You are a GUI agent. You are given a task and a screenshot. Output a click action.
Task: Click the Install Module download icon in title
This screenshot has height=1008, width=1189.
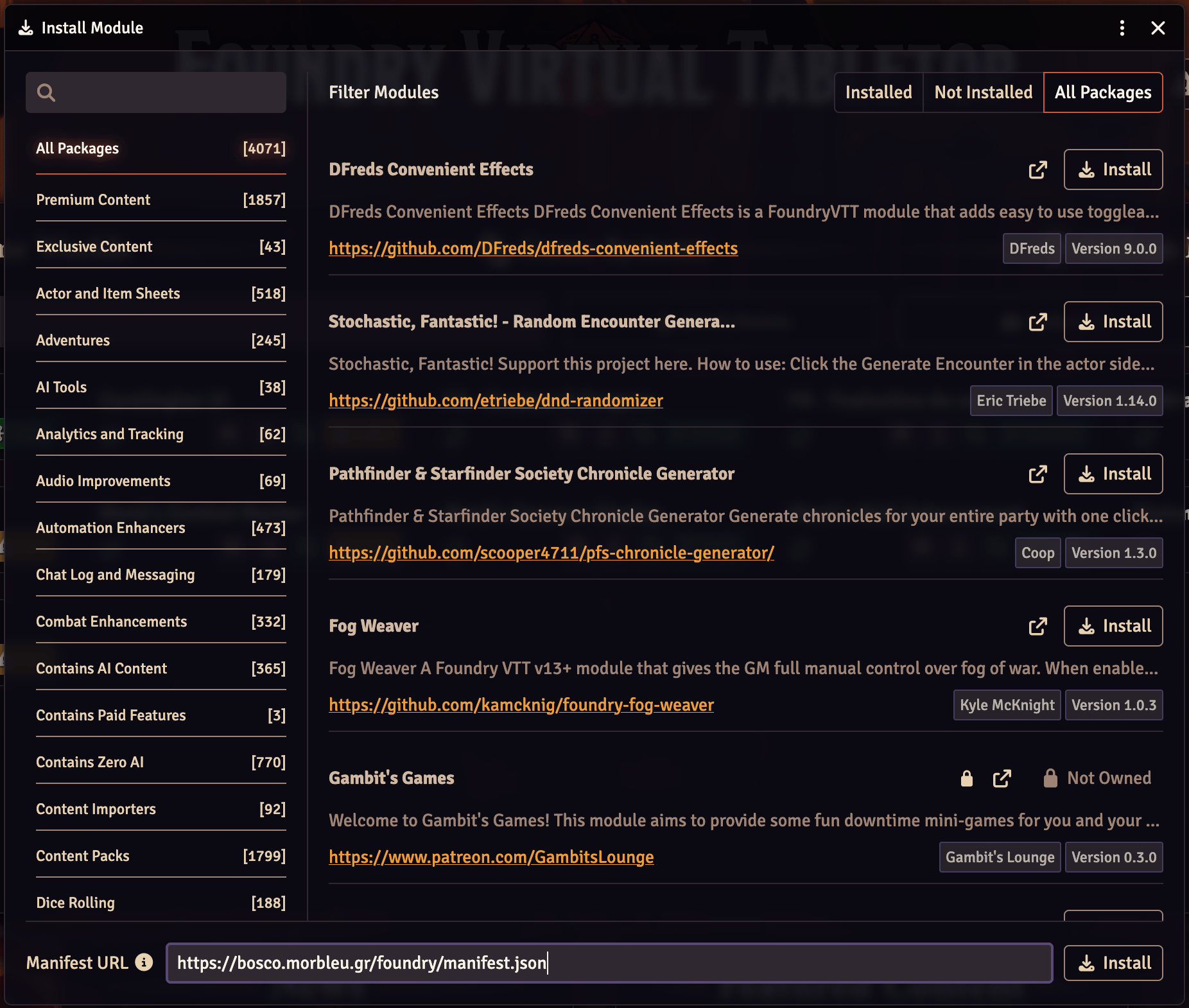(x=26, y=28)
